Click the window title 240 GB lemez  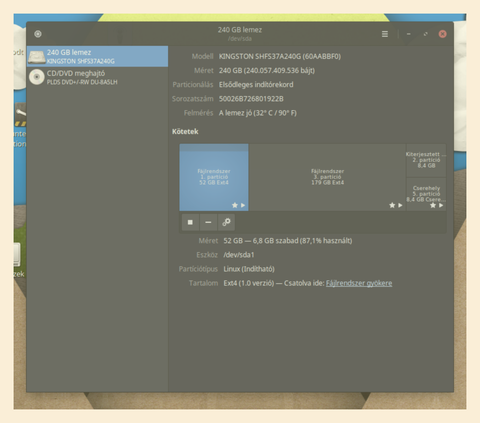(240, 30)
